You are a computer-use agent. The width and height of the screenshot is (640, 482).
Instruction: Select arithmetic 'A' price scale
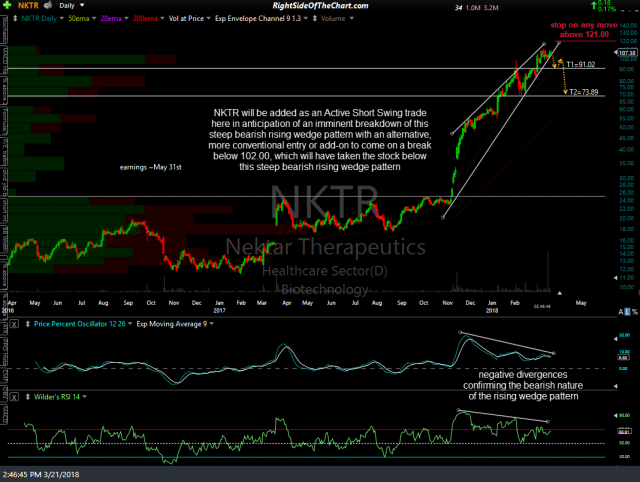coord(621,312)
